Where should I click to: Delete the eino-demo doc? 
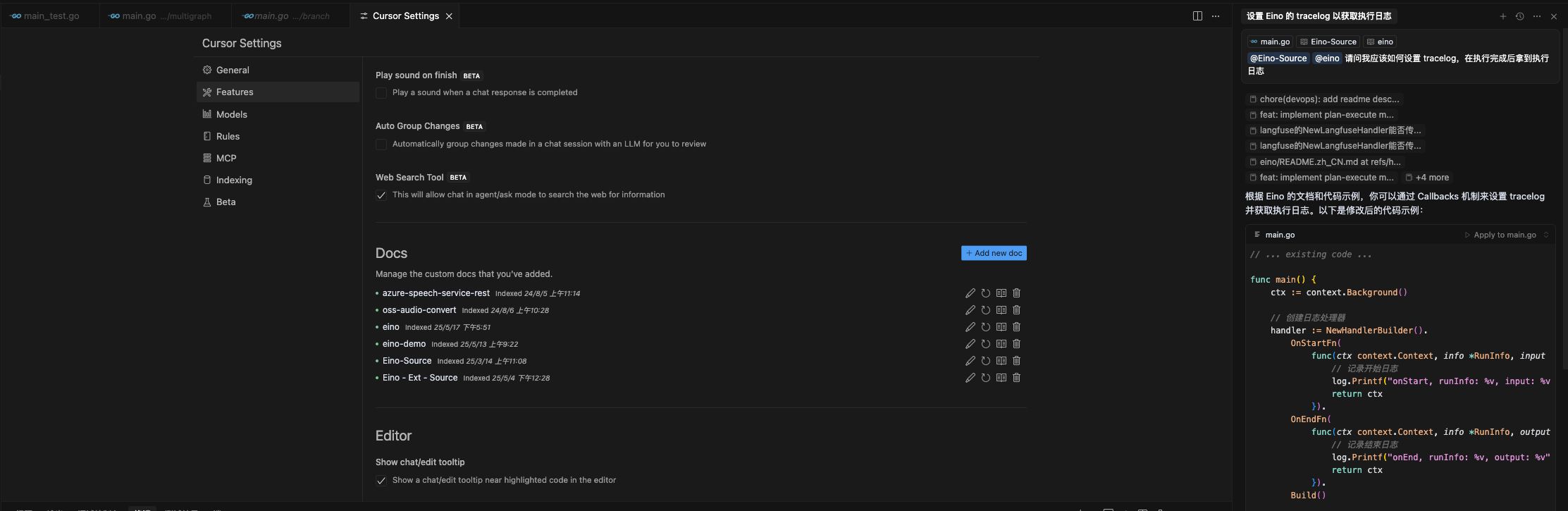pyautogui.click(x=1017, y=344)
